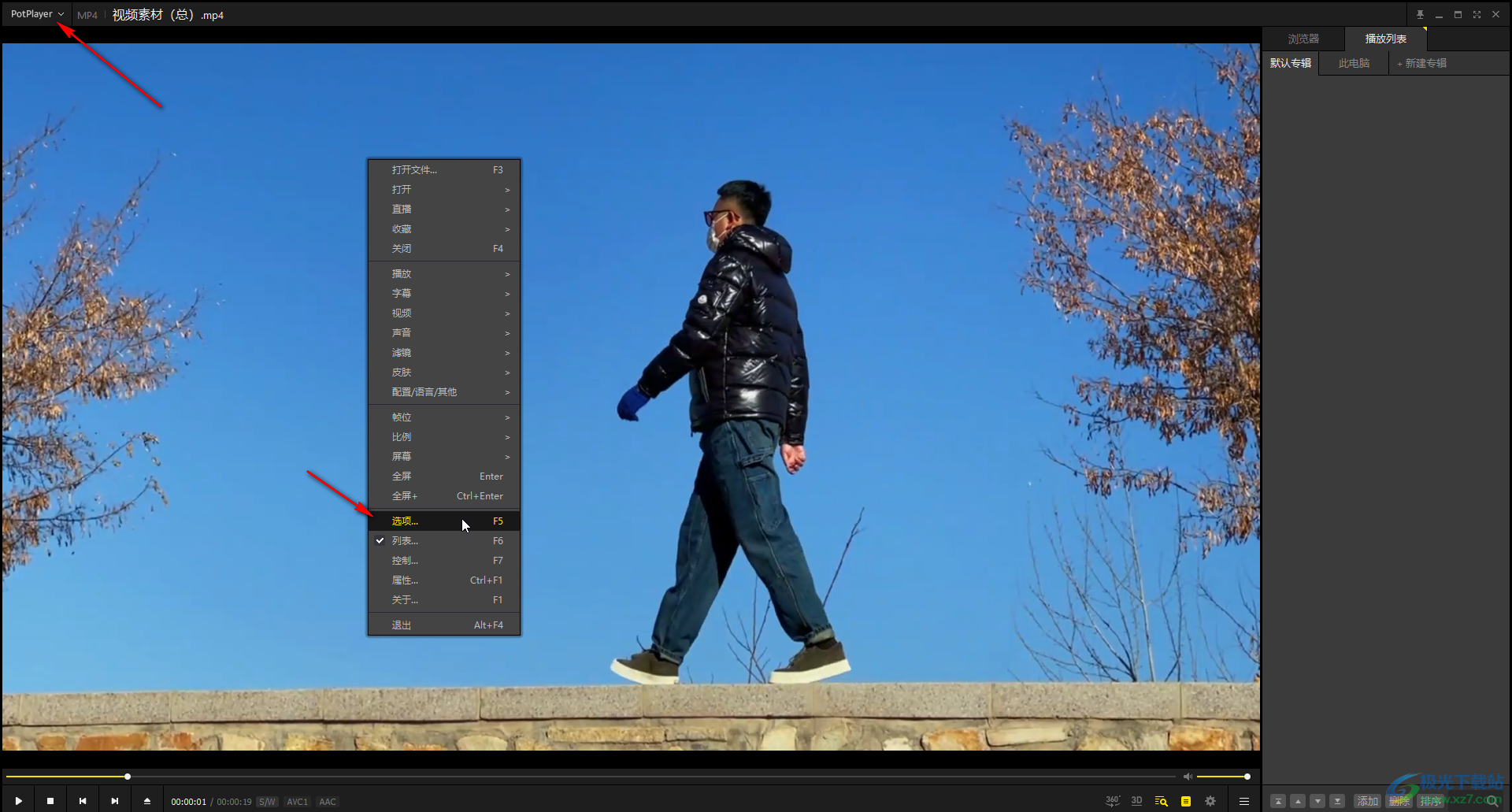Switch to the 浏览器 tab

(x=1303, y=39)
